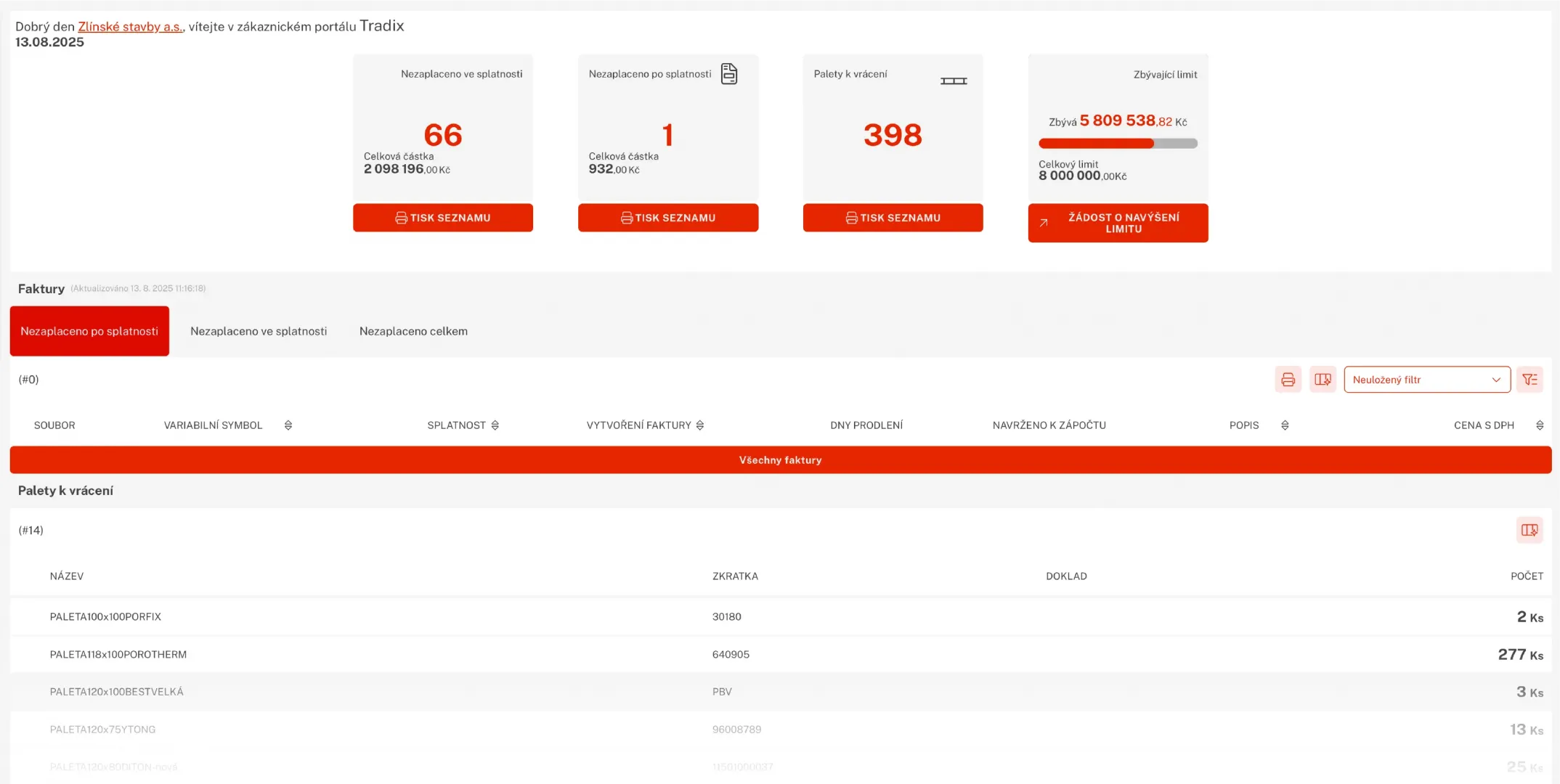Sort invoices by Splatnost arrows

495,425
